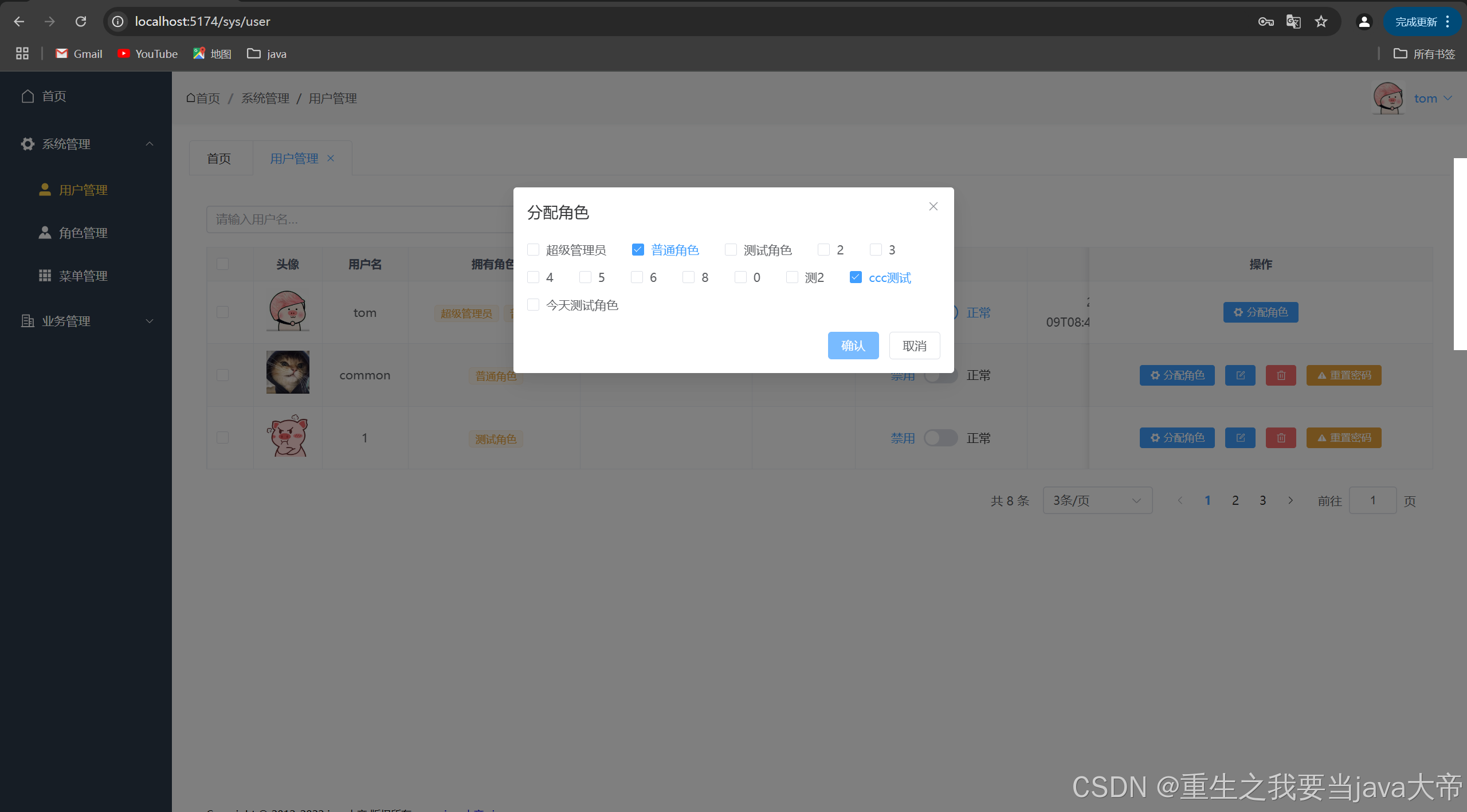Click the 前往 page number input field

click(x=1372, y=500)
